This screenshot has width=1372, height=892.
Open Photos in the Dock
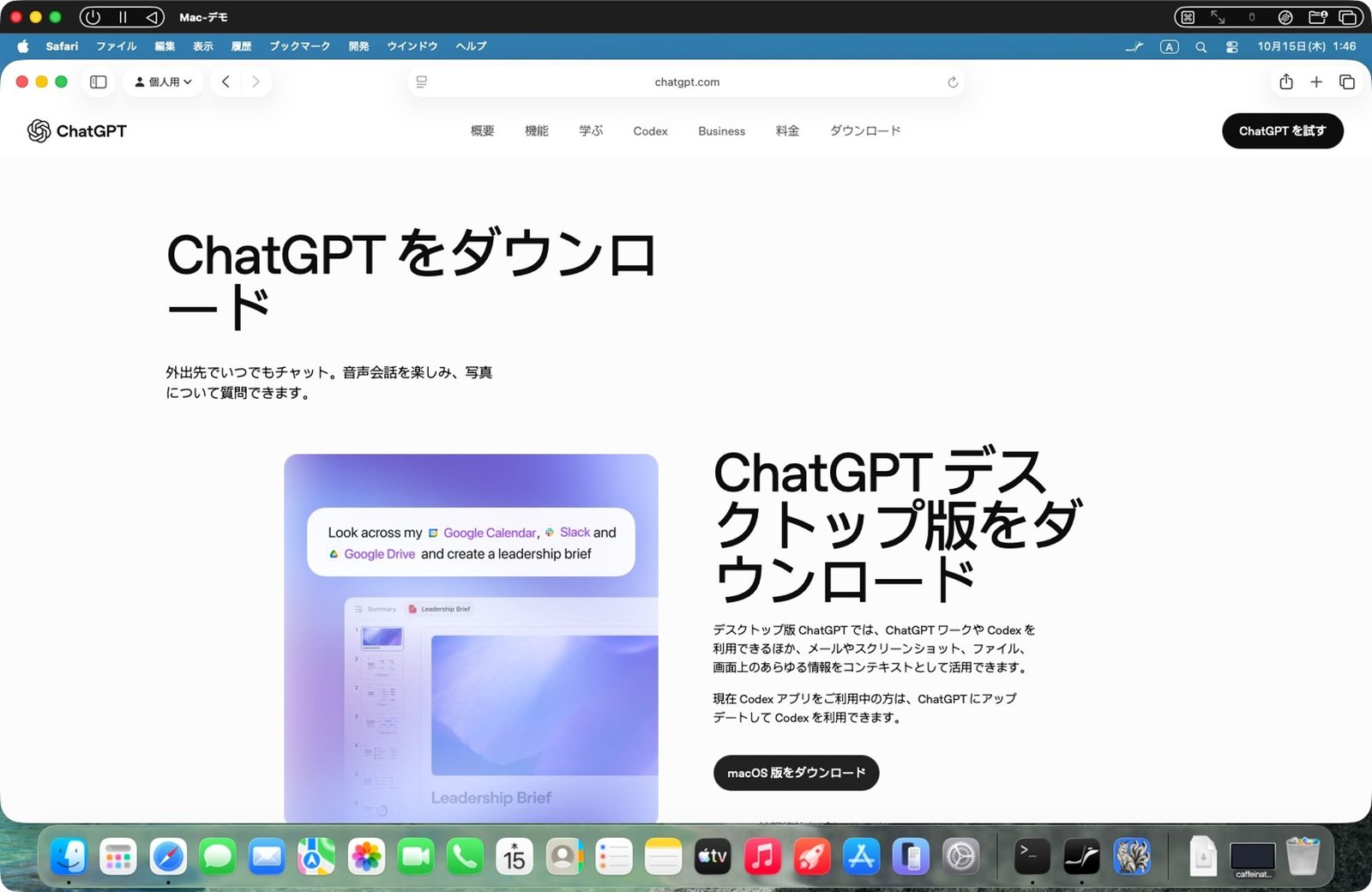coord(366,856)
